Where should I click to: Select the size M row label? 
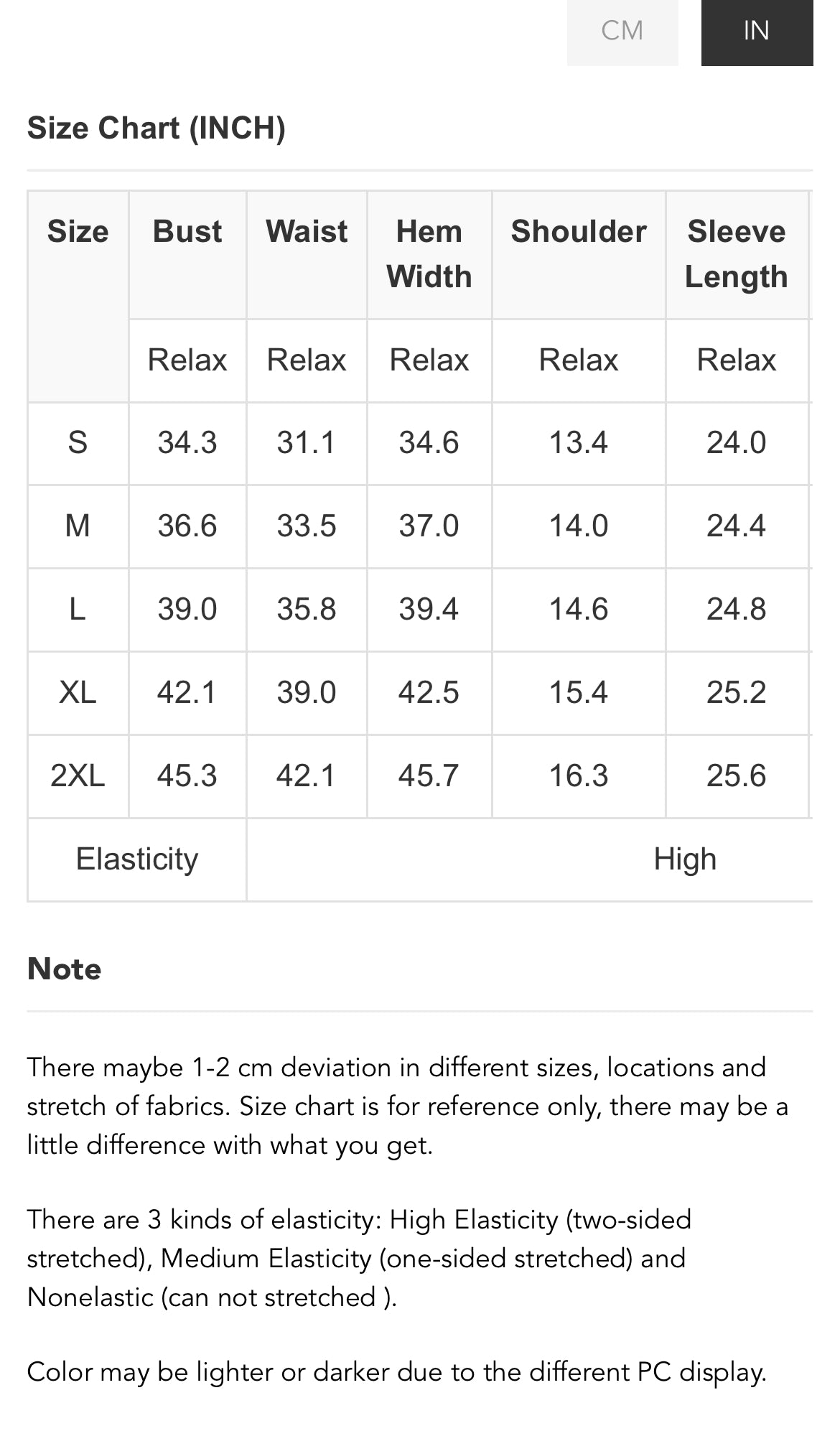click(x=78, y=526)
